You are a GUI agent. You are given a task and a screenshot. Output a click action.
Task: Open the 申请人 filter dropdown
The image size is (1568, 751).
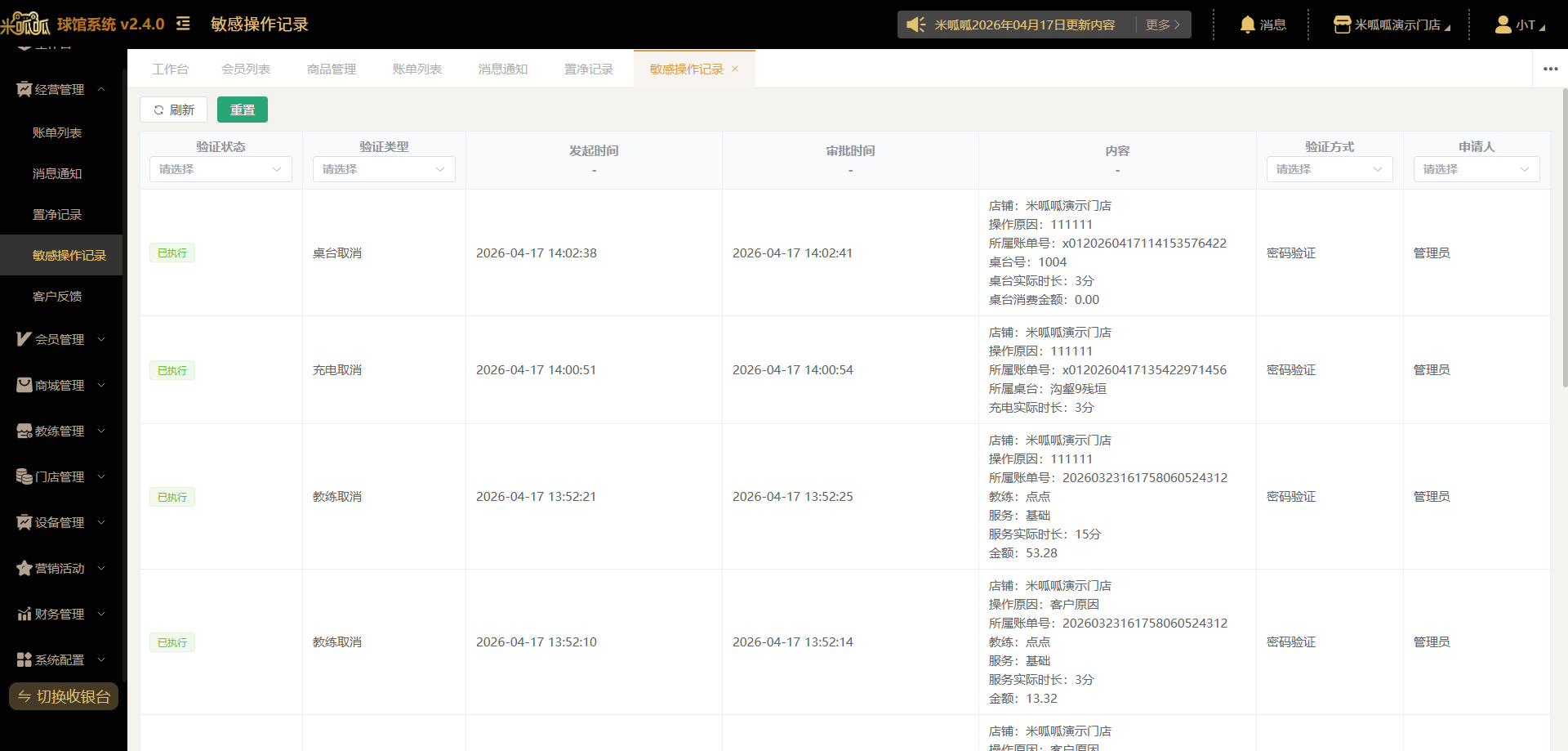tap(1477, 169)
